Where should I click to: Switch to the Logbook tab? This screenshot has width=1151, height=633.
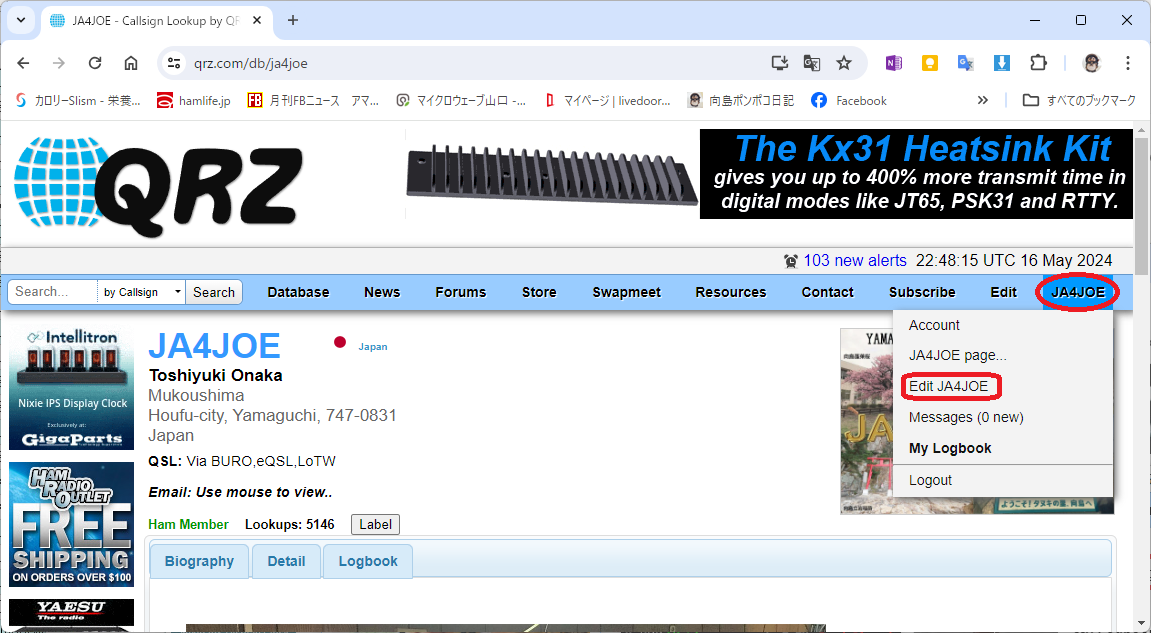[368, 561]
